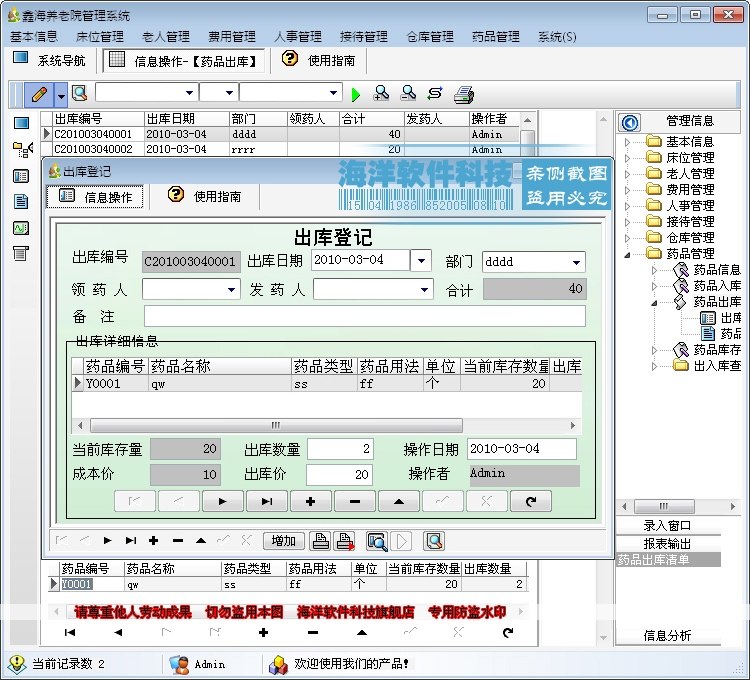Click the pencil edit icon in toolbar
The width and height of the screenshot is (750, 680).
40,94
